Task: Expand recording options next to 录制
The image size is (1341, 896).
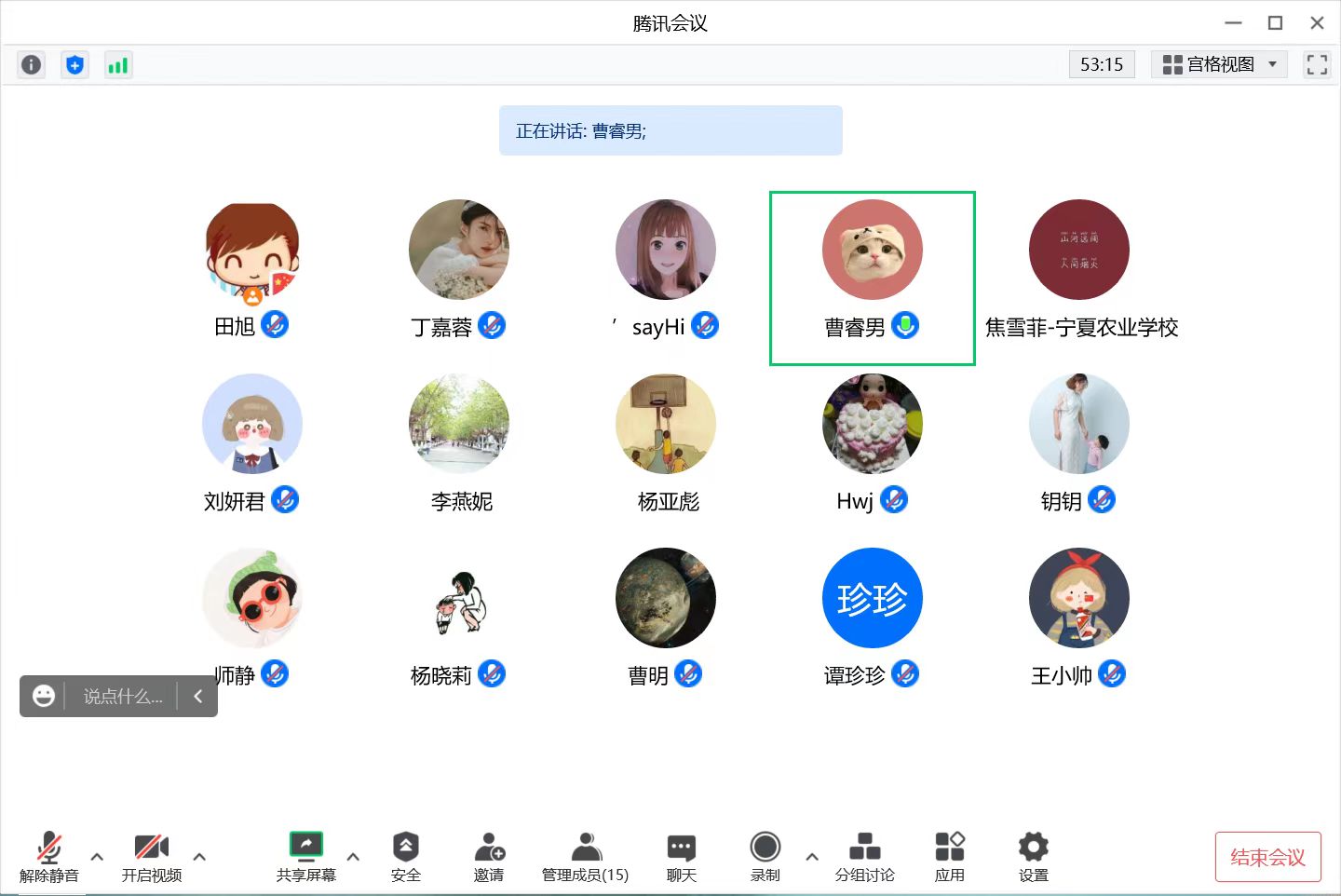Action: click(x=812, y=857)
